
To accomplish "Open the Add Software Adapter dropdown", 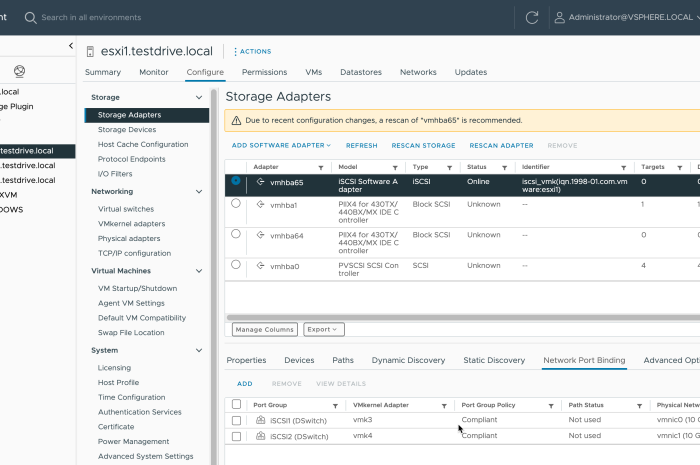I will pyautogui.click(x=281, y=145).
